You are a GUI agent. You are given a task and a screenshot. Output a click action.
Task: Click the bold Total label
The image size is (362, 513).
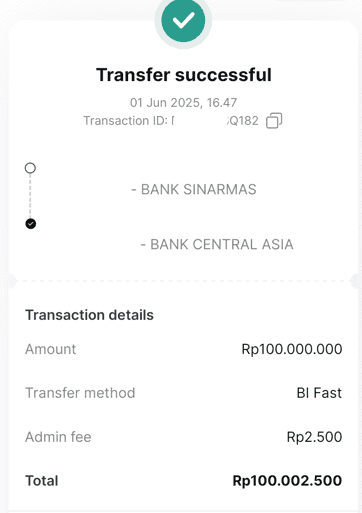tap(42, 481)
